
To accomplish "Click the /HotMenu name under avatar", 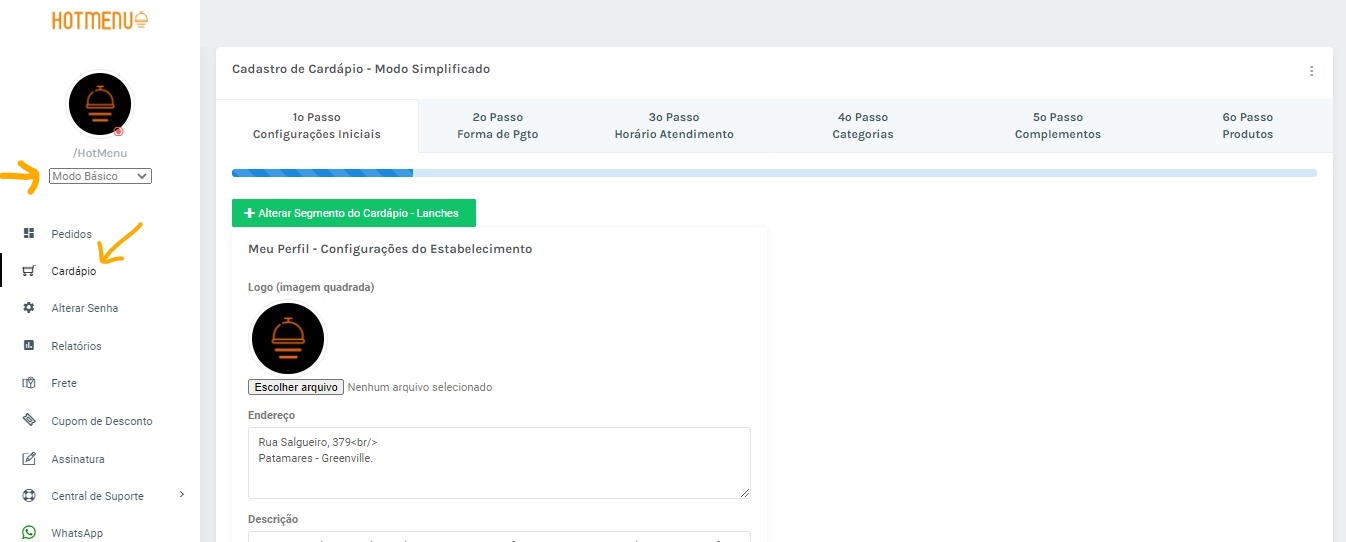I will coord(100,153).
